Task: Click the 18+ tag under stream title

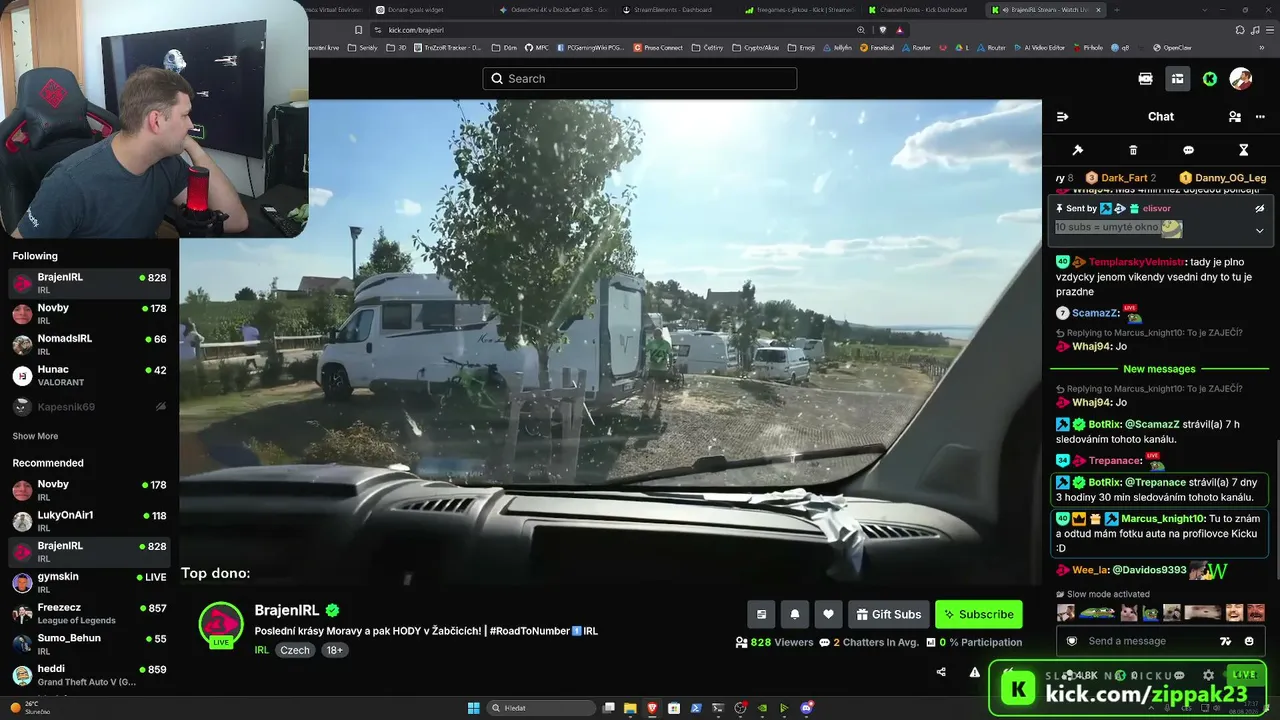Action: (334, 650)
